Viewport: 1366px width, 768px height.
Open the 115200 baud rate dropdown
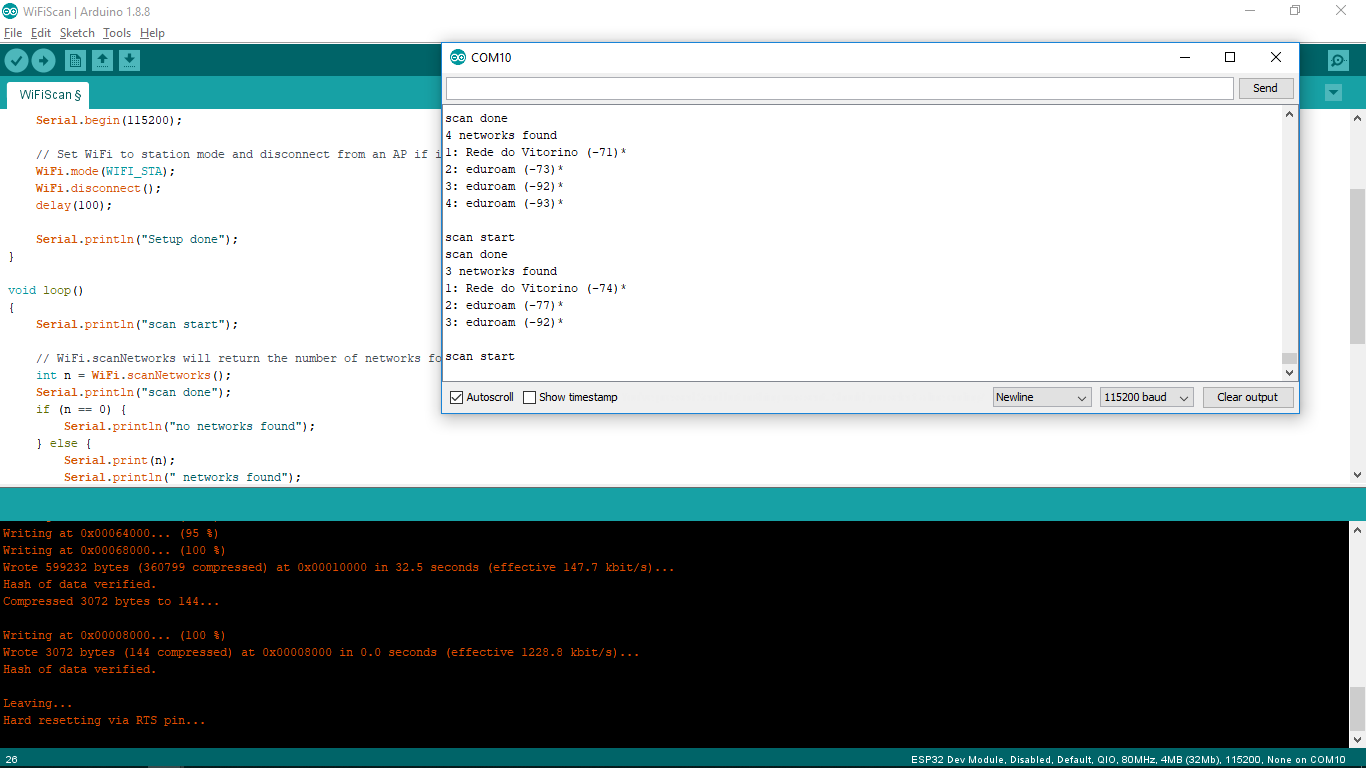point(1147,397)
